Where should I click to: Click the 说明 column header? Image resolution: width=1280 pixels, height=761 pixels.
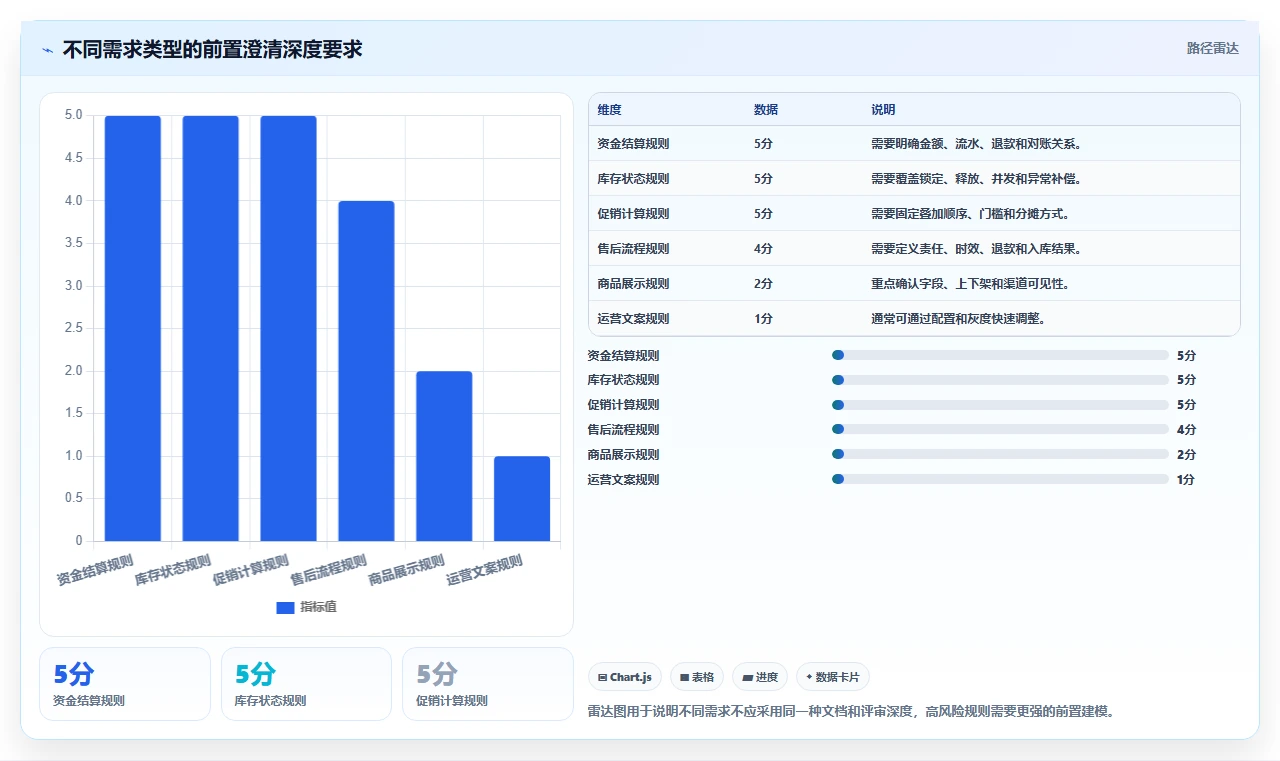(883, 110)
